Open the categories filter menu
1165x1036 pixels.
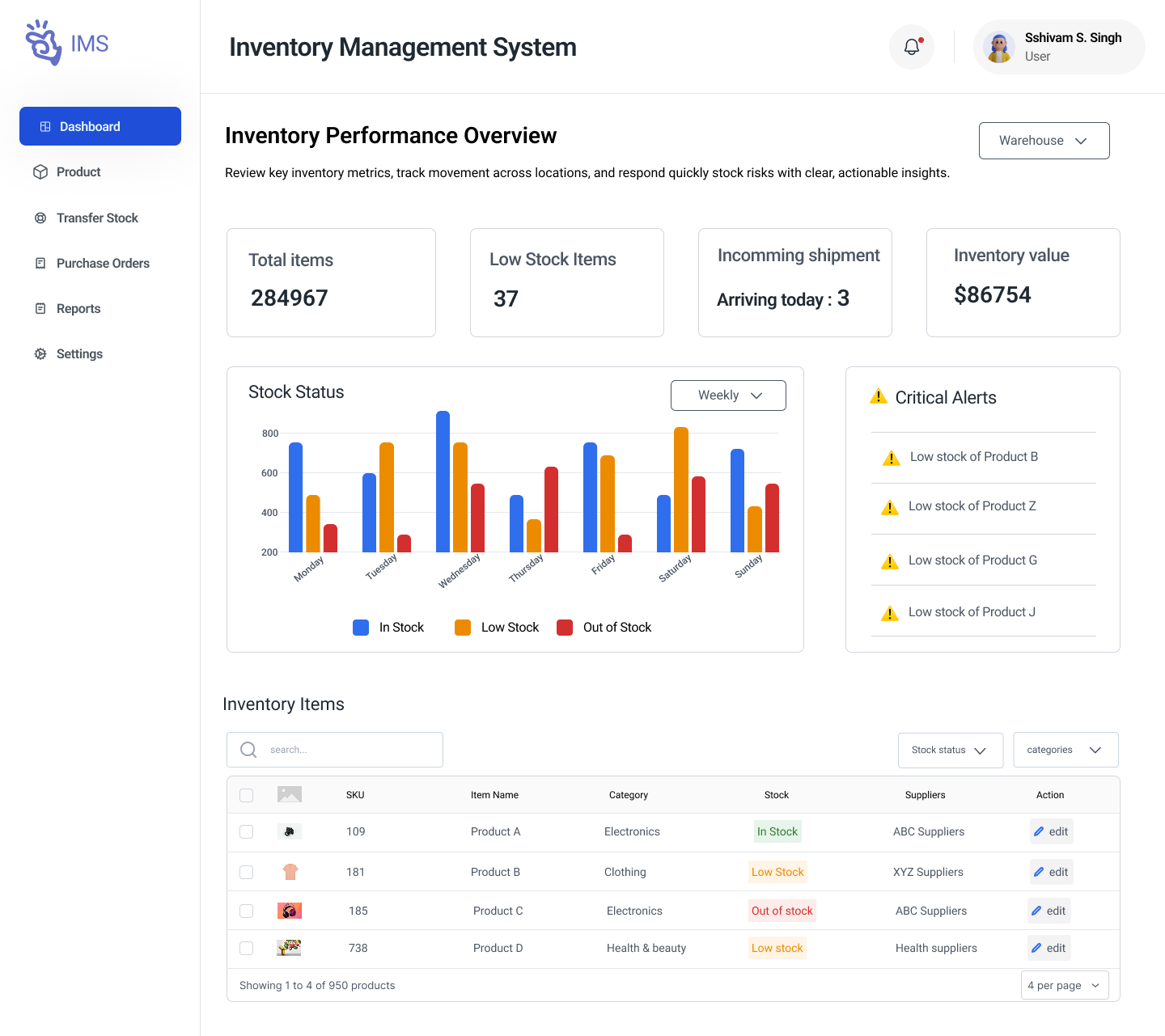(x=1065, y=750)
